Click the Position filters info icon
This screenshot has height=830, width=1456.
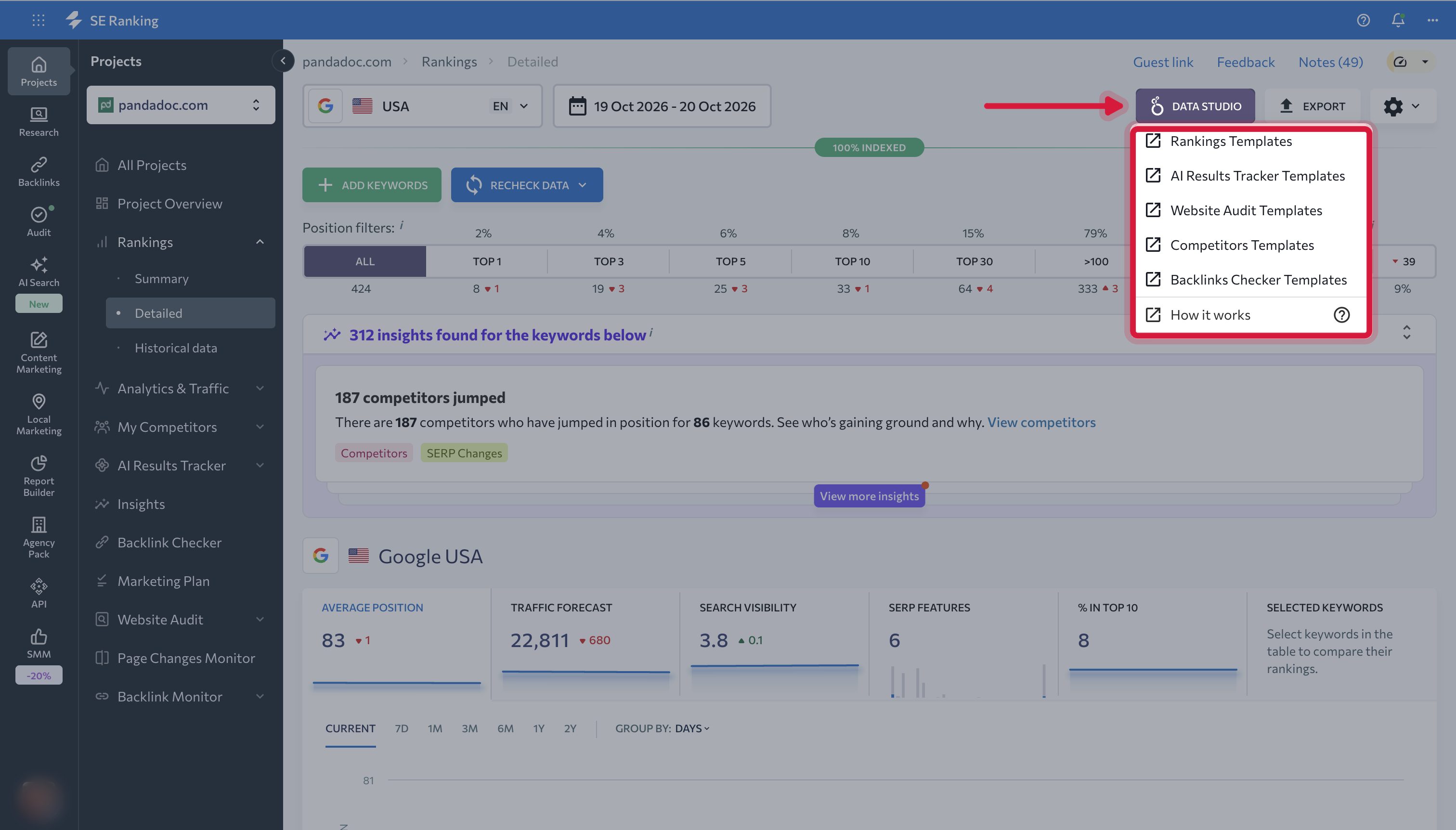(x=402, y=225)
